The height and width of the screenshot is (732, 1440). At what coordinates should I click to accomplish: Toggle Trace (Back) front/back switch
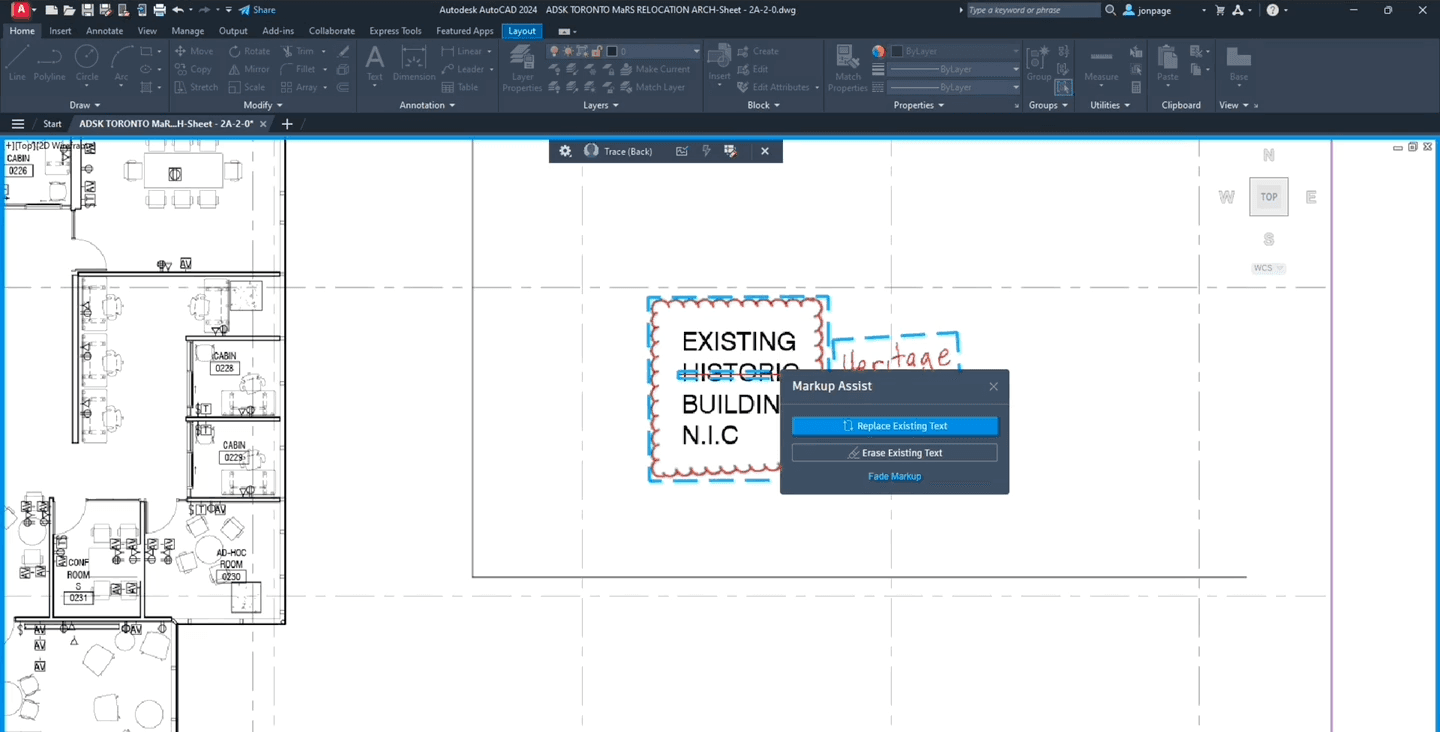pyautogui.click(x=591, y=151)
